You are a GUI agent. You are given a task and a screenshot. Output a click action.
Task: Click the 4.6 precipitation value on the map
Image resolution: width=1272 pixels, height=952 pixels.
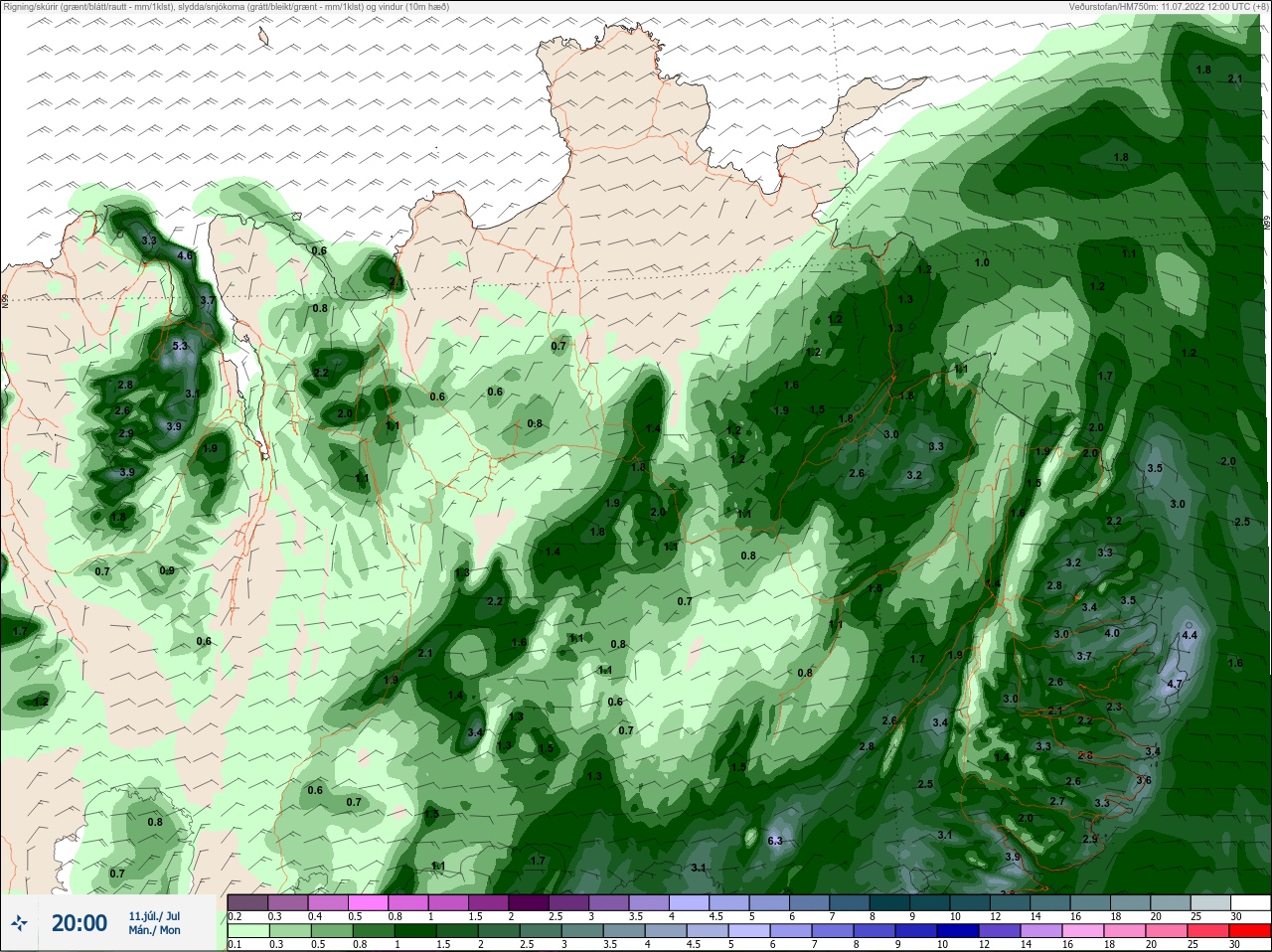[185, 255]
